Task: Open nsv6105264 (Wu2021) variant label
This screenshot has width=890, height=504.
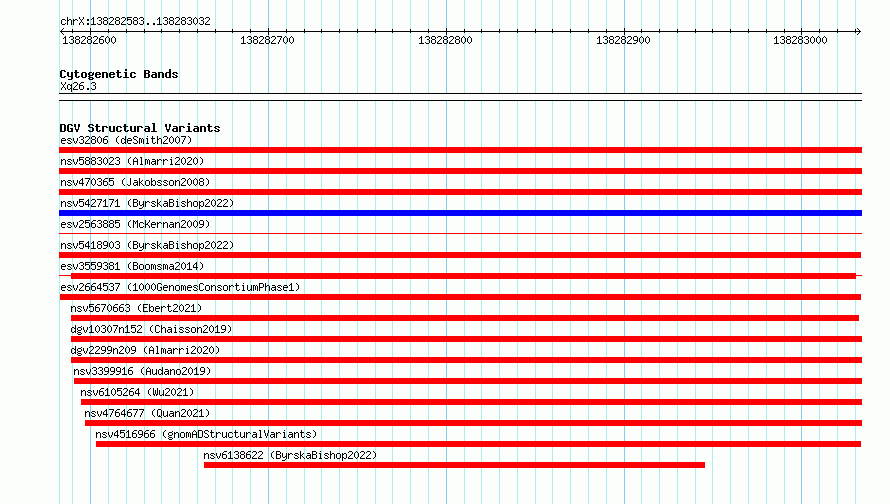Action: coord(137,392)
